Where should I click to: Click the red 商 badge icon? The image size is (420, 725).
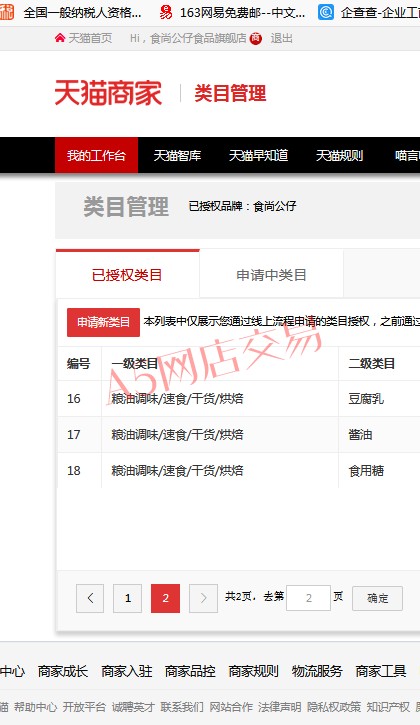coord(256,39)
